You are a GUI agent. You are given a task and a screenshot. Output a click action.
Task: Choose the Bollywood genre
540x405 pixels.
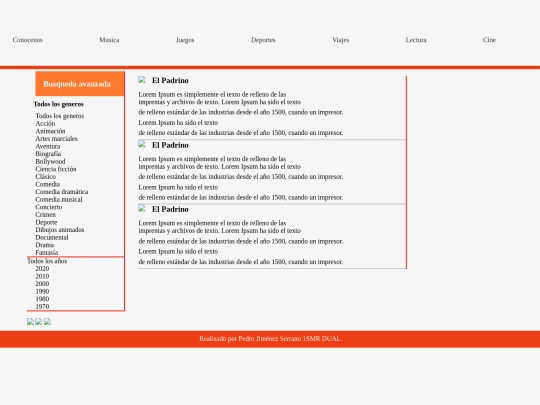[x=50, y=161]
